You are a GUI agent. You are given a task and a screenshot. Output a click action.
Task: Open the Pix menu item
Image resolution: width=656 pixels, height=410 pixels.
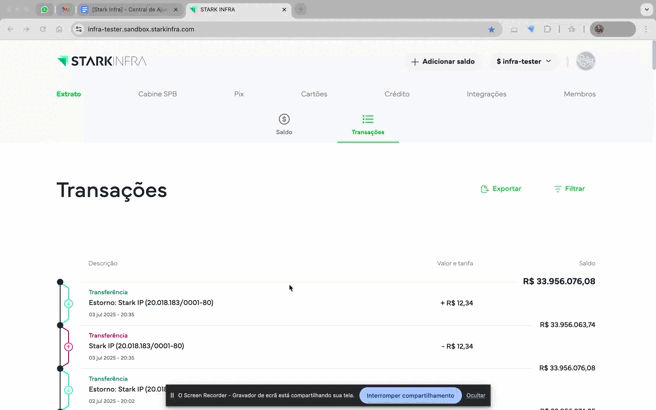[x=239, y=94]
